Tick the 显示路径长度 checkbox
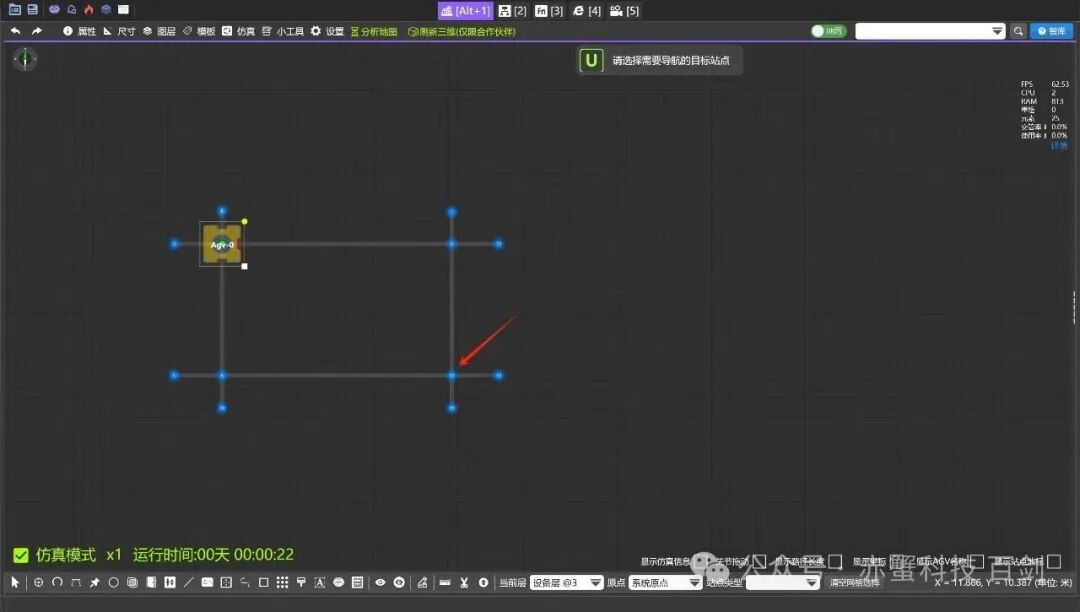1080x612 pixels. (x=835, y=562)
